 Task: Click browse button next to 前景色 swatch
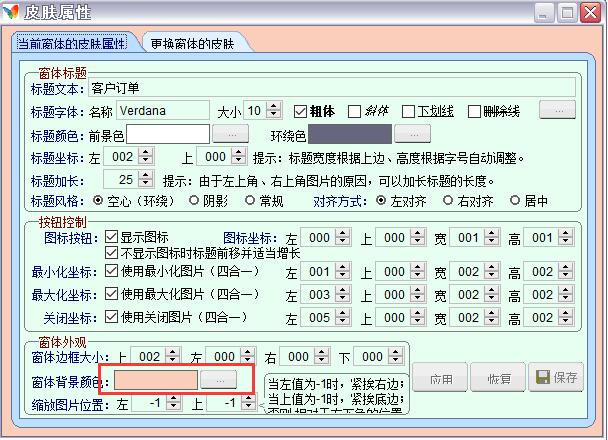pyautogui.click(x=231, y=132)
